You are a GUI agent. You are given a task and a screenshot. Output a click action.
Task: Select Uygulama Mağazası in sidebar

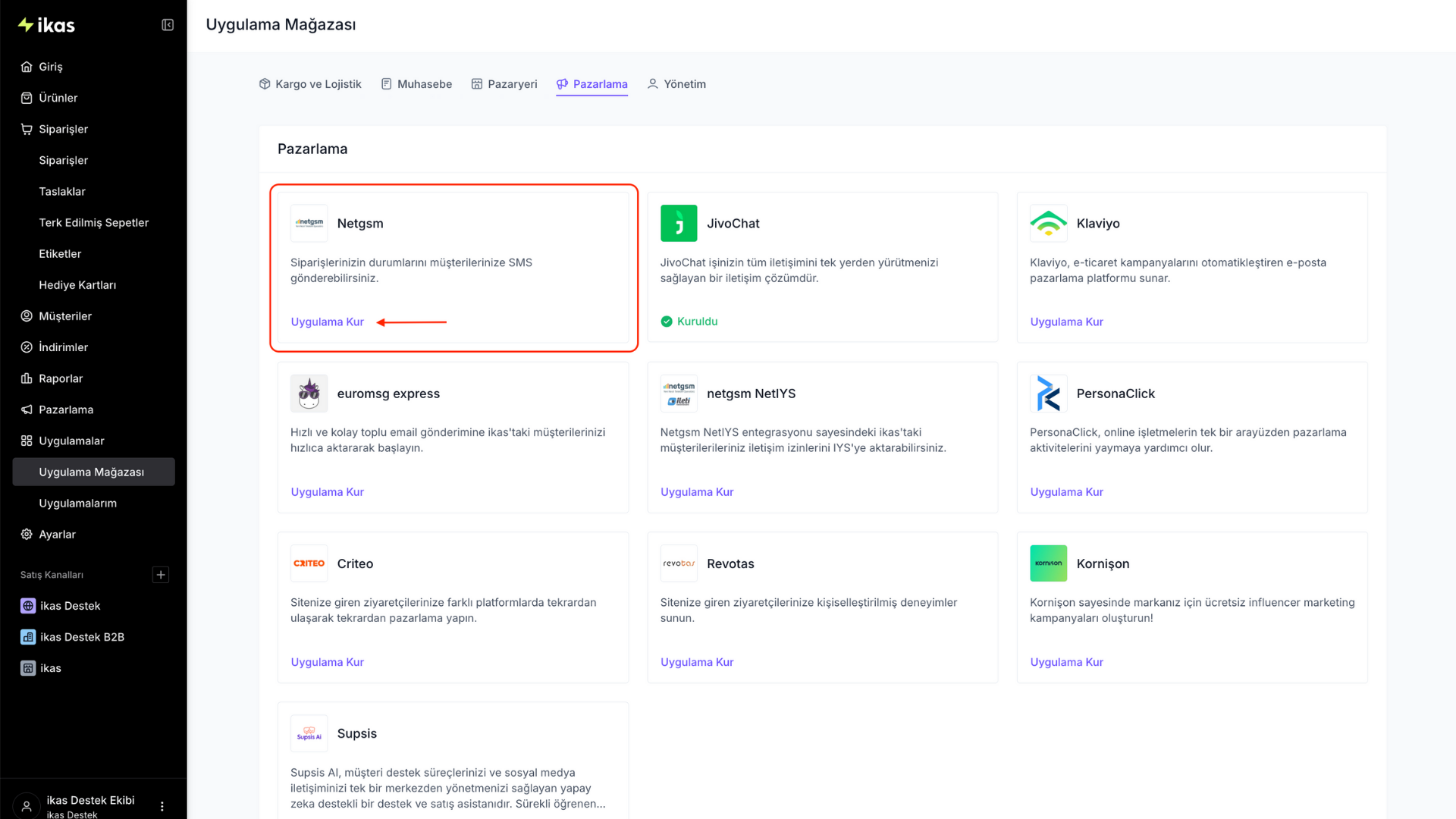click(93, 472)
